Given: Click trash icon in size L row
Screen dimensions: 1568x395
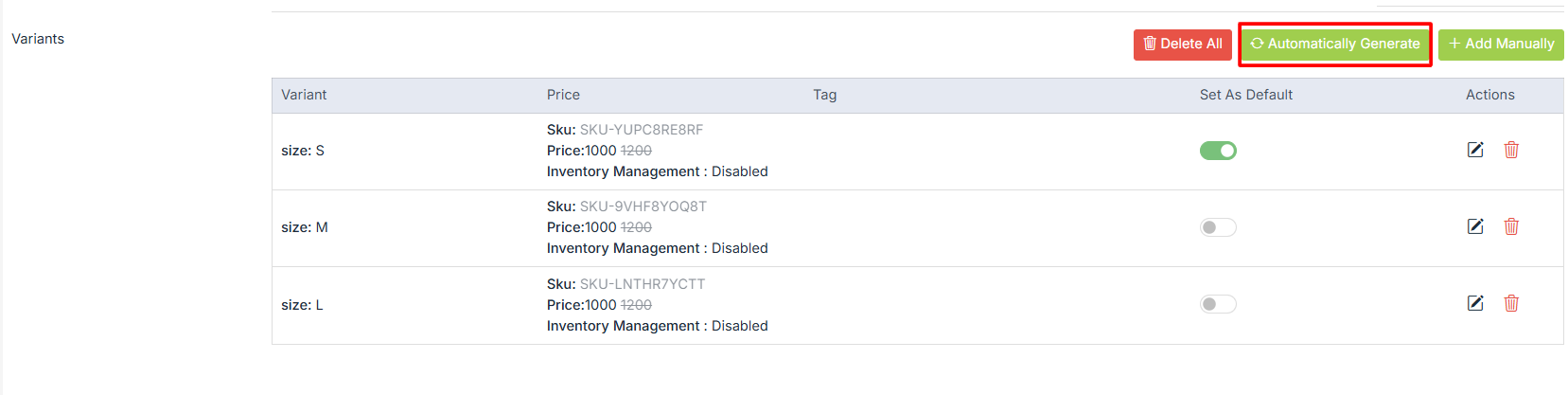Looking at the screenshot, I should [1511, 303].
